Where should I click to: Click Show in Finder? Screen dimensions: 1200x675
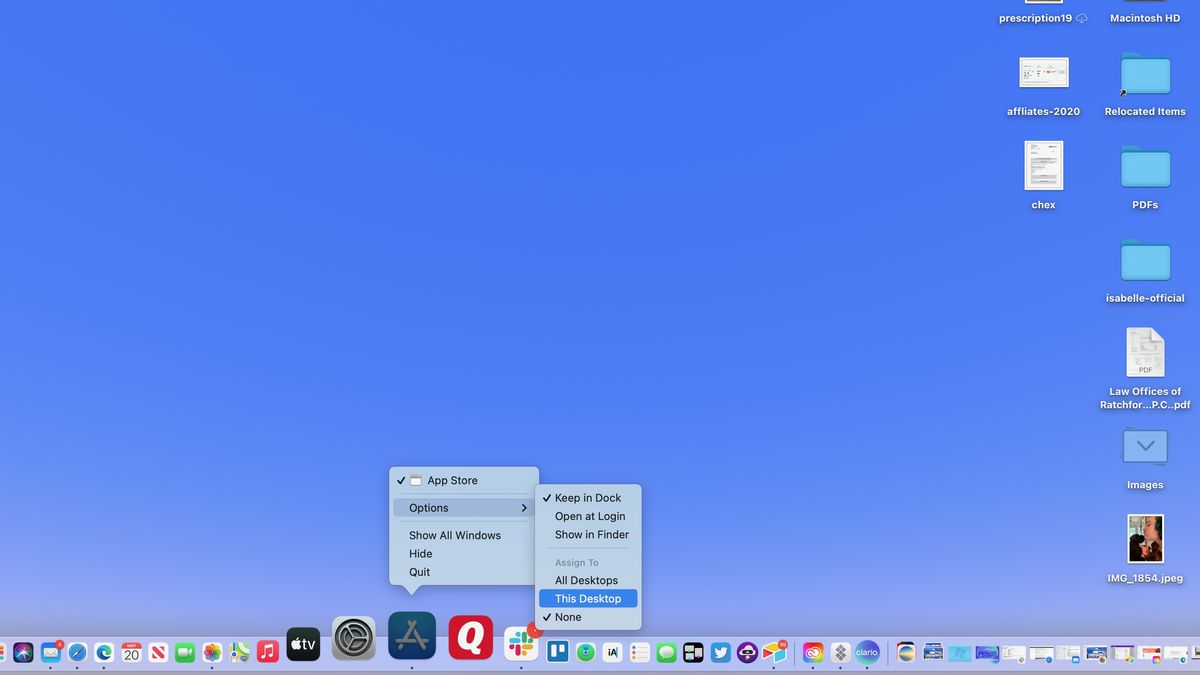590,534
